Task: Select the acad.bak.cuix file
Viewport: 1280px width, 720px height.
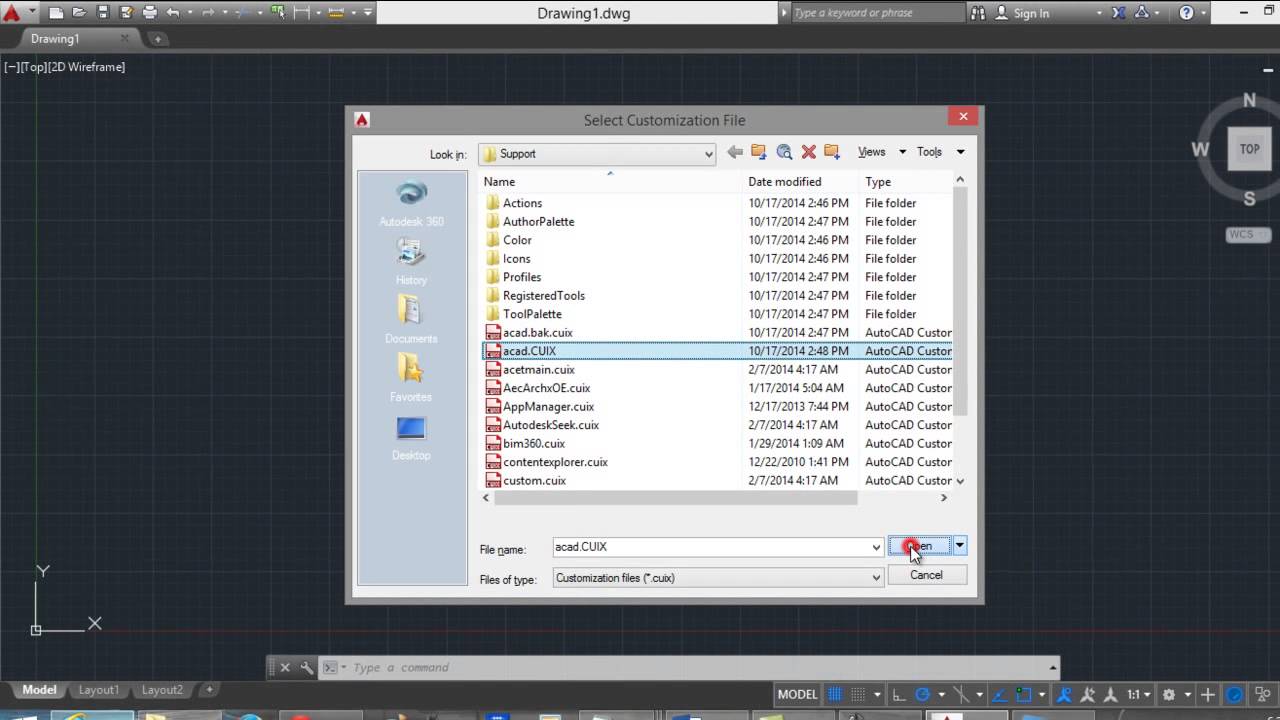Action: pyautogui.click(x=537, y=333)
